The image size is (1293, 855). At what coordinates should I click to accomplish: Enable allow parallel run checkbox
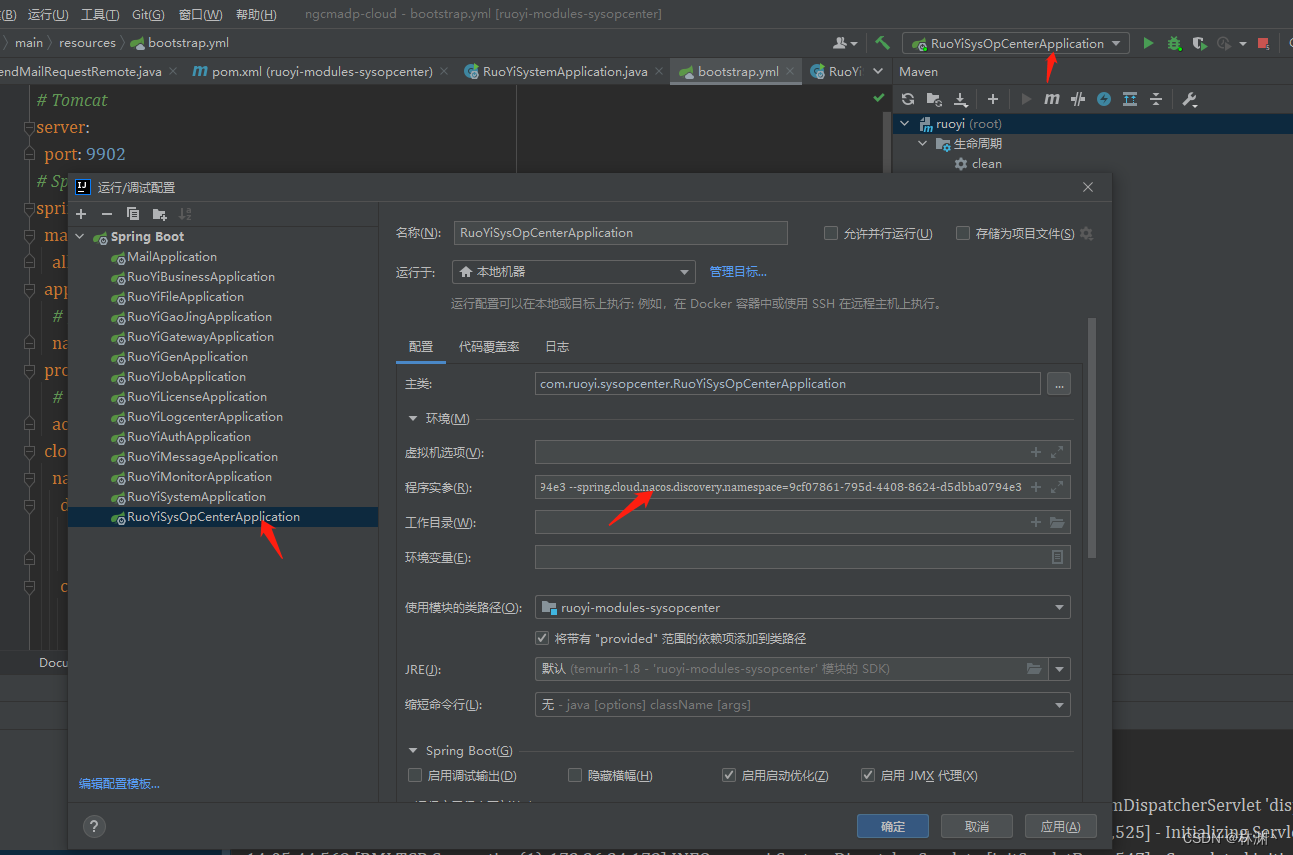830,233
